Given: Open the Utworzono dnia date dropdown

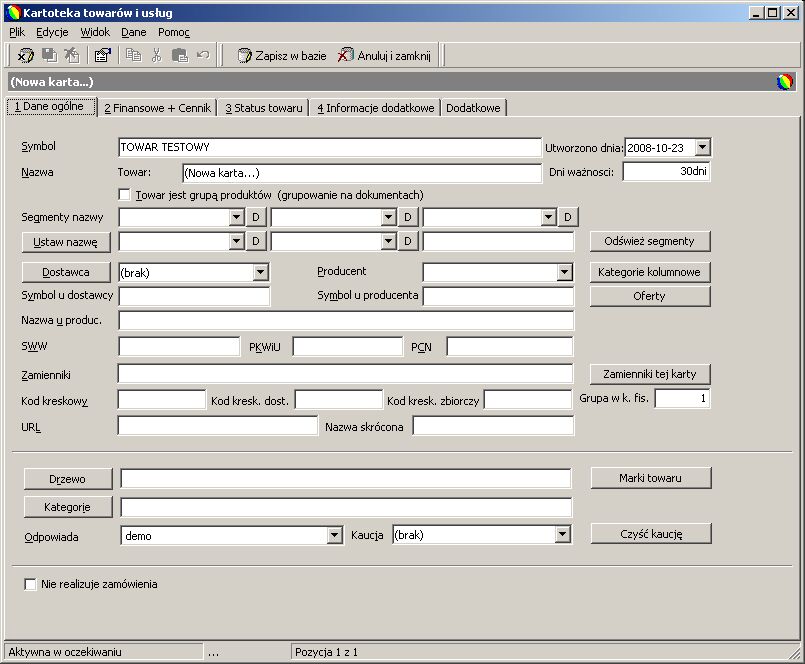Looking at the screenshot, I should (x=702, y=148).
